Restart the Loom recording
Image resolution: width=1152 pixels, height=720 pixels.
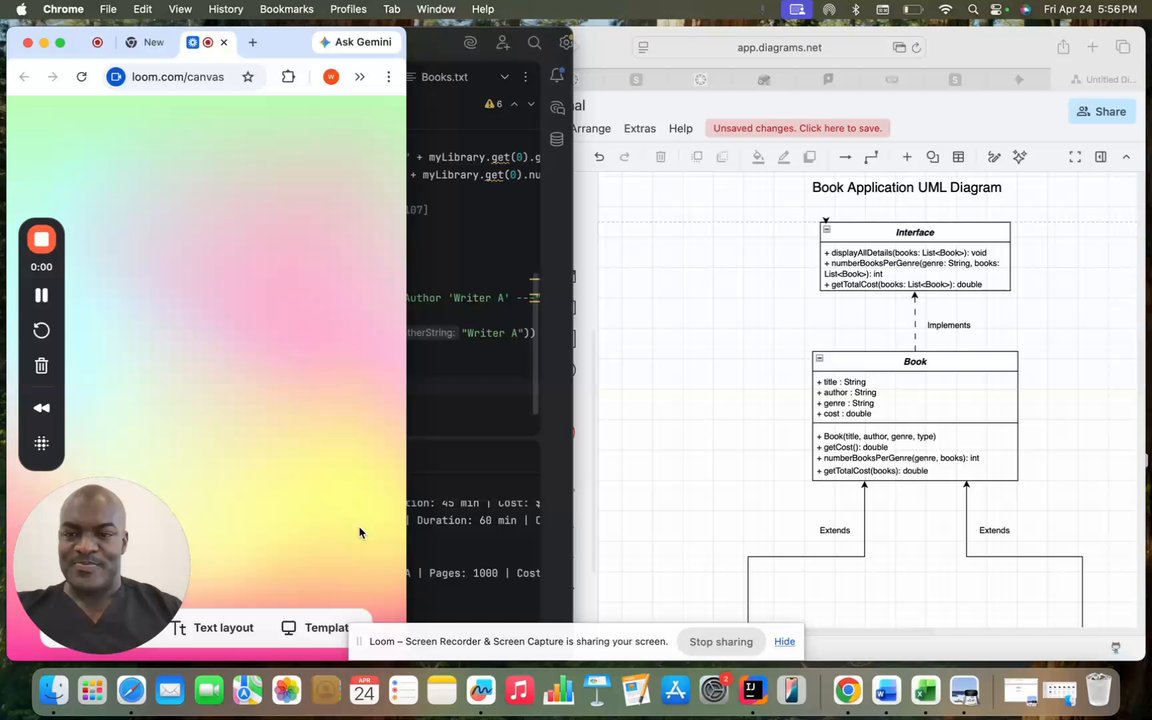(41, 331)
